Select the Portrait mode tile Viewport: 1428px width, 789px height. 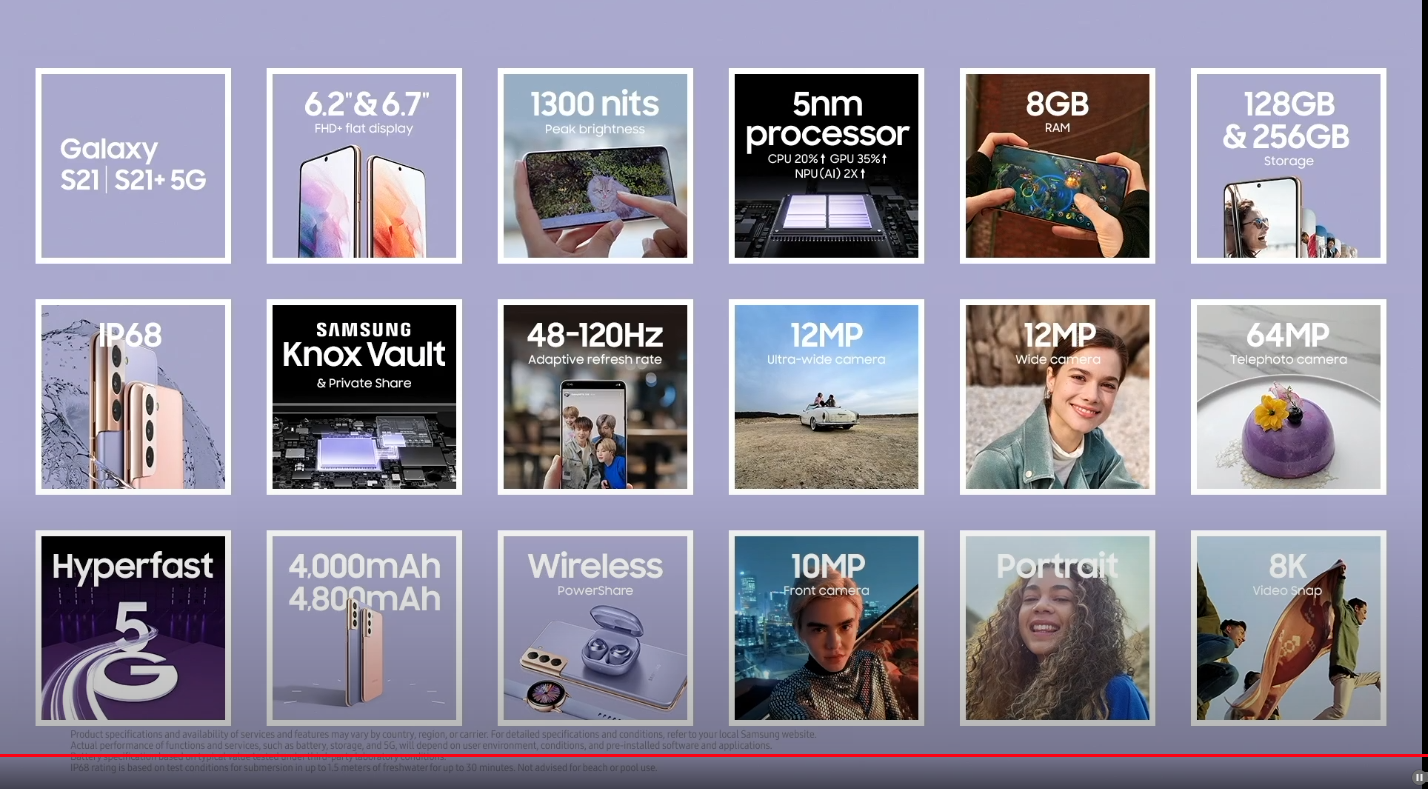(x=1057, y=628)
